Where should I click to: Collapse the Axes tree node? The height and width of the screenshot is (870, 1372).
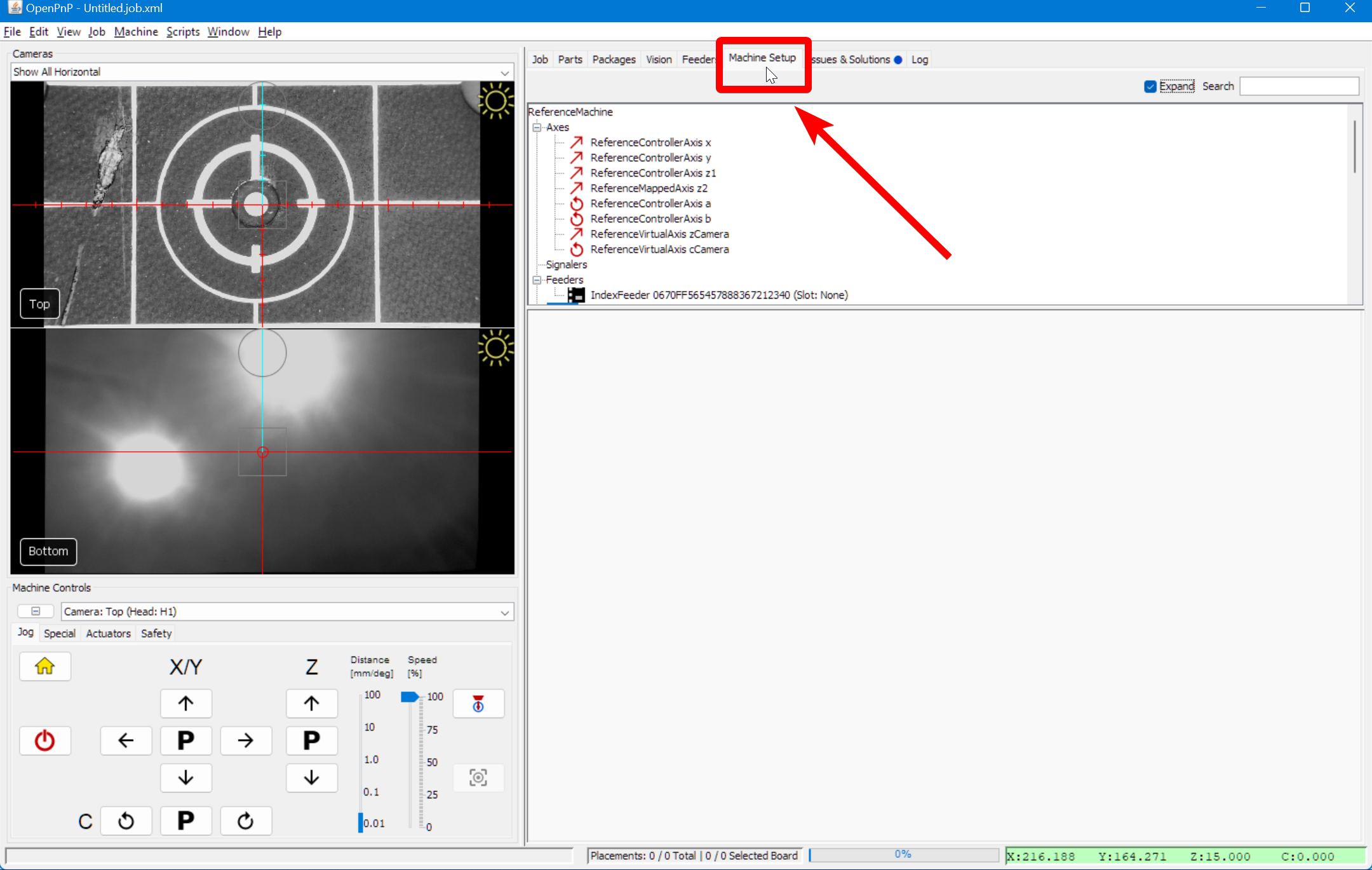[x=537, y=127]
